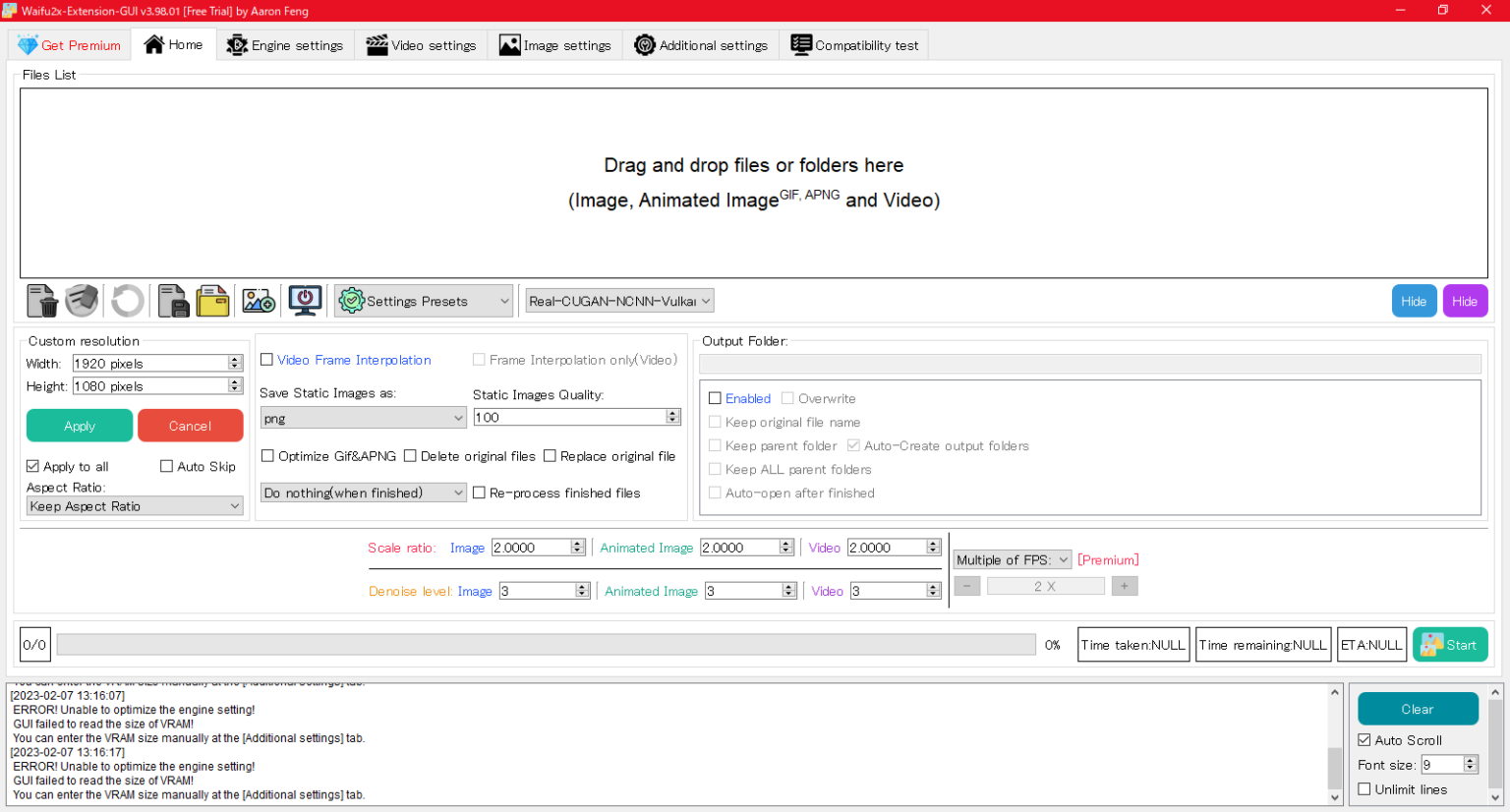This screenshot has height=812, width=1510.
Task: Click the Clear log button
Action: click(1417, 709)
